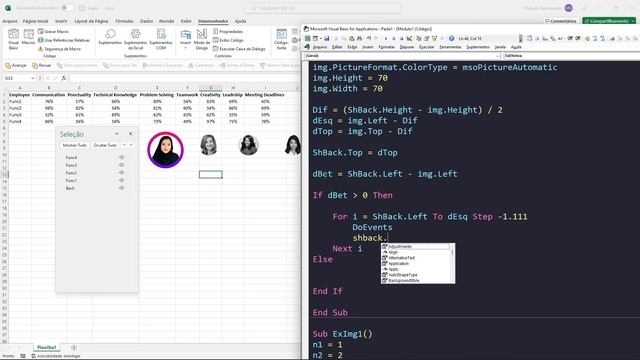Click into the Excel formula bar
Image resolution: width=640 pixels, height=360 pixels.
coord(184,78)
